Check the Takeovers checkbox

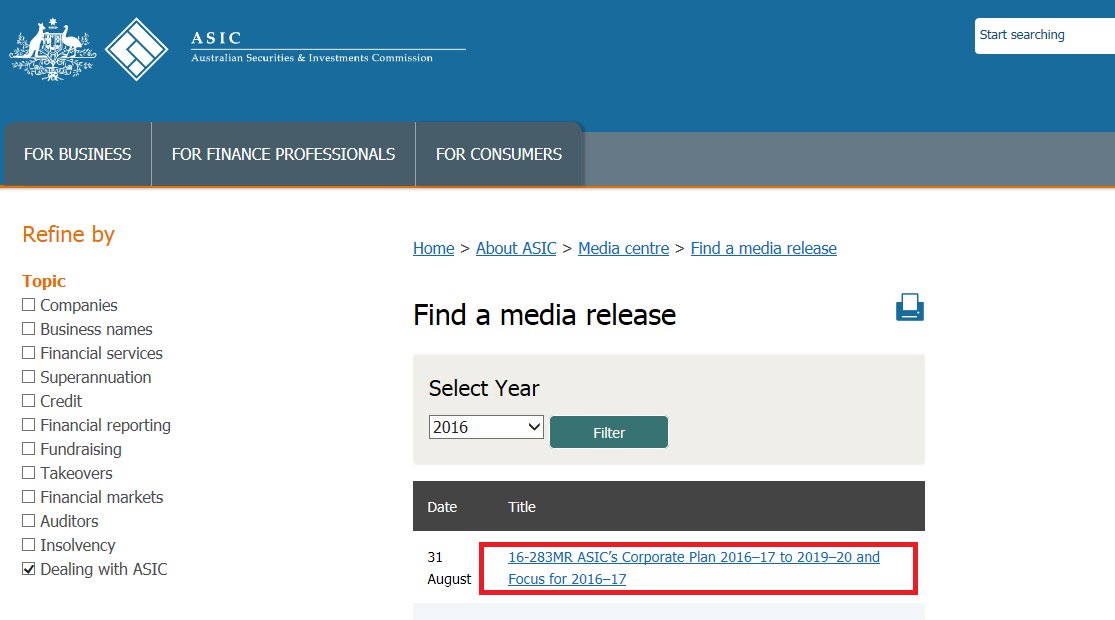coord(28,473)
